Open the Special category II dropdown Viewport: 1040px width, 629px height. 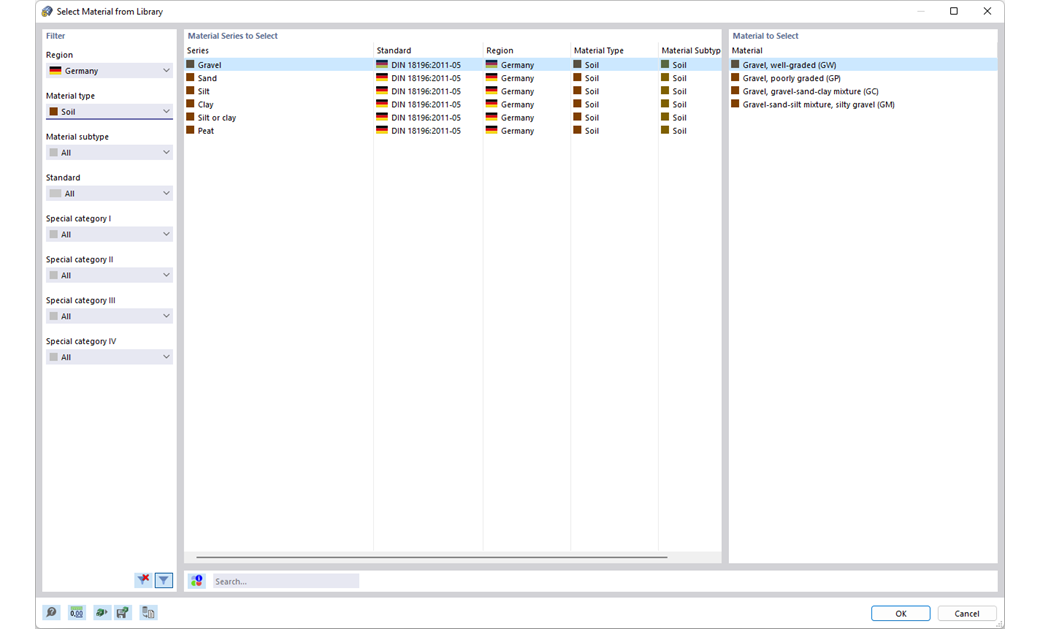click(x=109, y=275)
